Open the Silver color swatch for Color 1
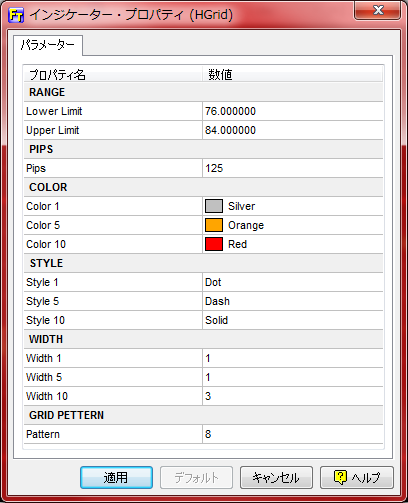This screenshot has height=503, width=408. tap(214, 206)
